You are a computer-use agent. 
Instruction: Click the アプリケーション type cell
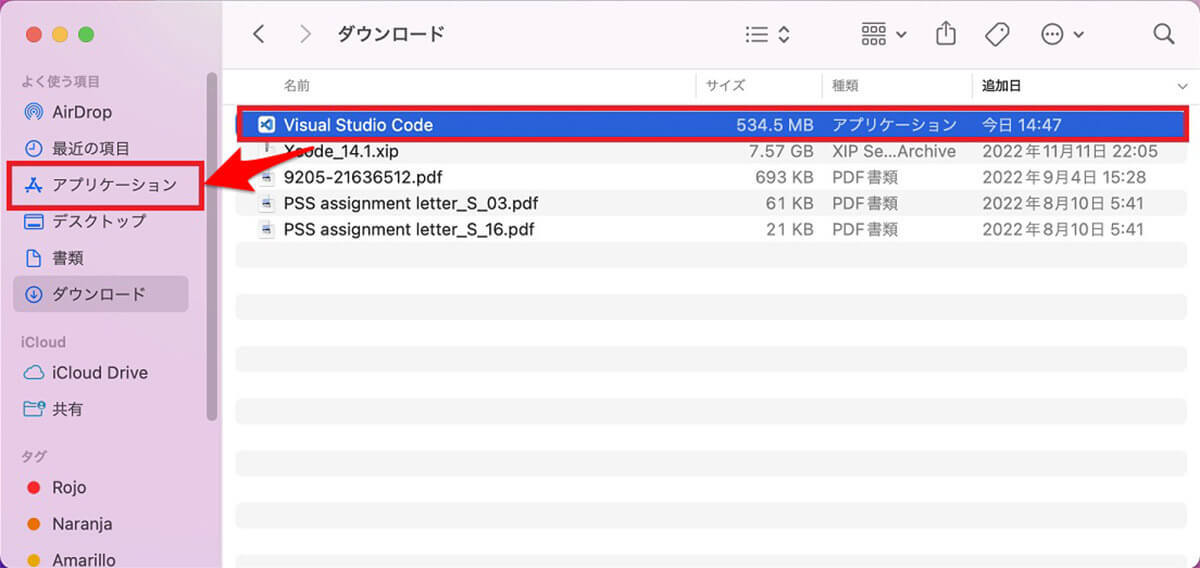tap(894, 125)
